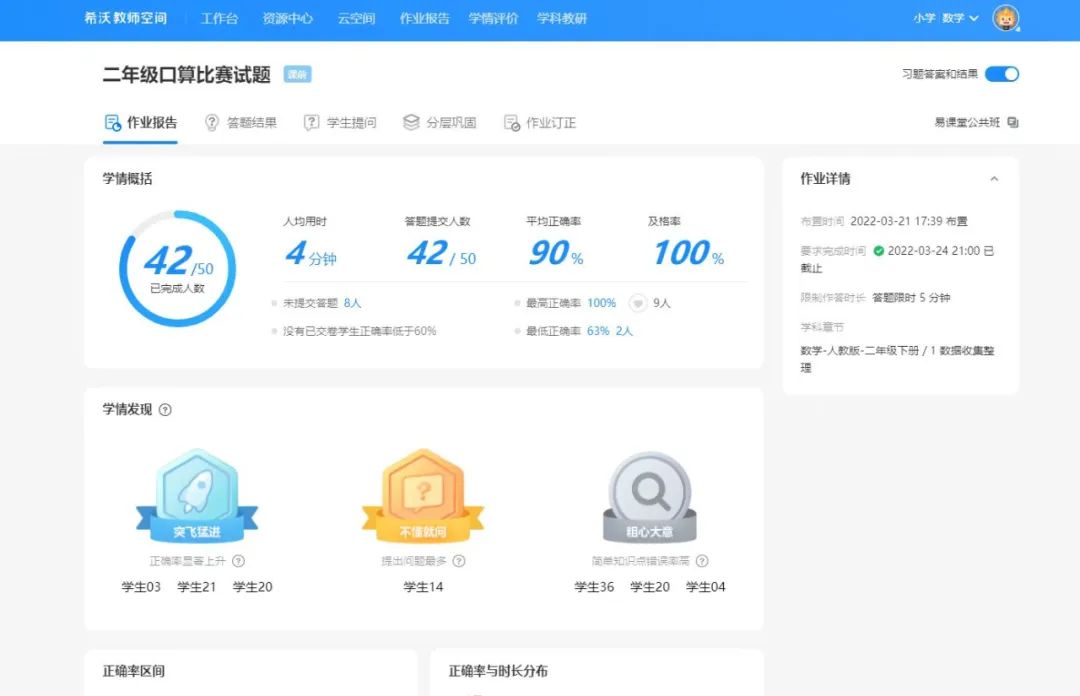Open 资源中心 in the top navigation
Viewport: 1080px width, 696px height.
(x=287, y=18)
